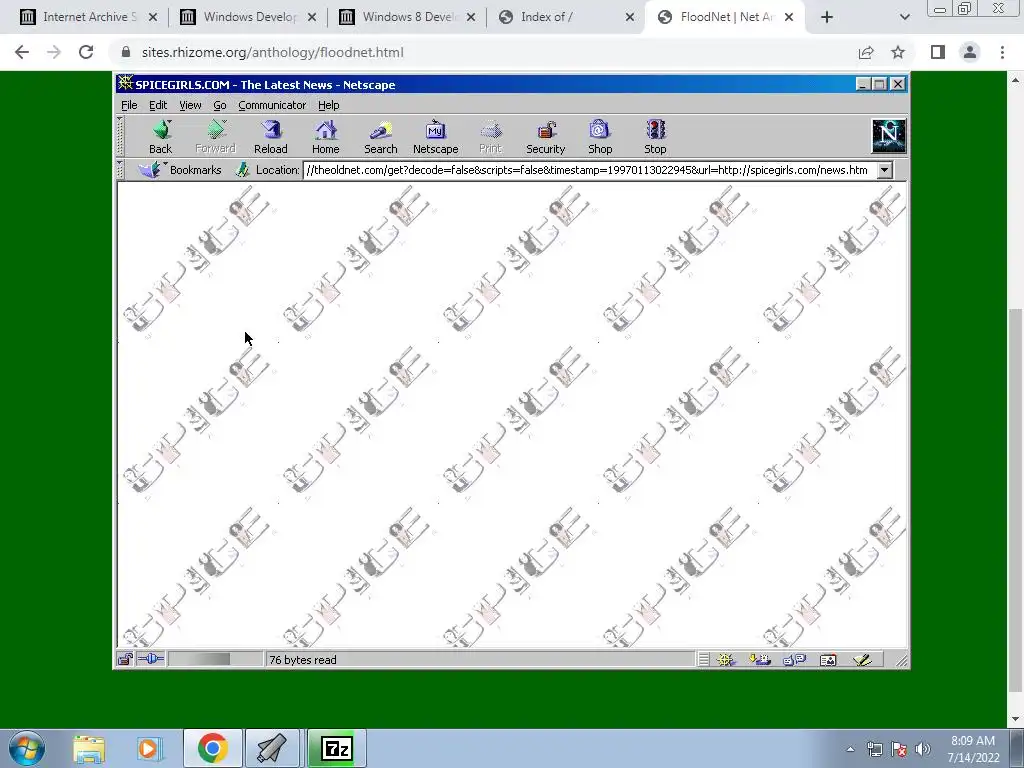
Task: Click the Netscape Forward toolbar button
Action: click(x=215, y=136)
